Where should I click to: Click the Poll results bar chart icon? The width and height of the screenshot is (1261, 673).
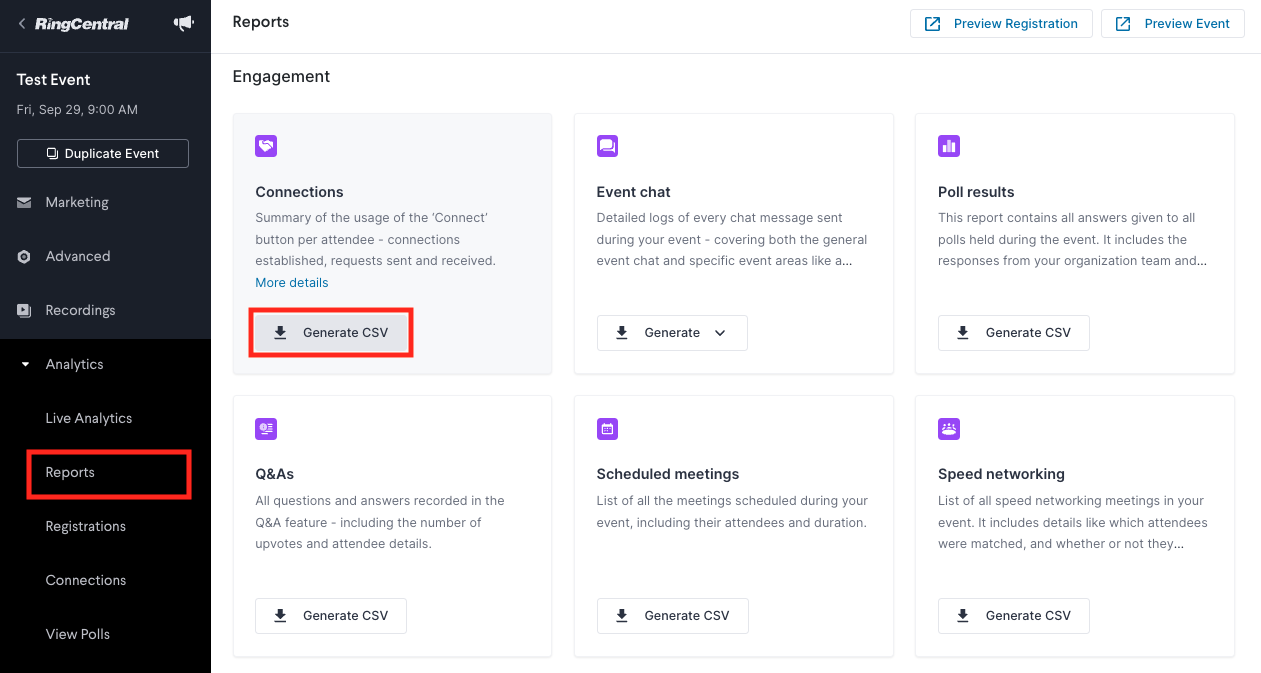pyautogui.click(x=949, y=146)
